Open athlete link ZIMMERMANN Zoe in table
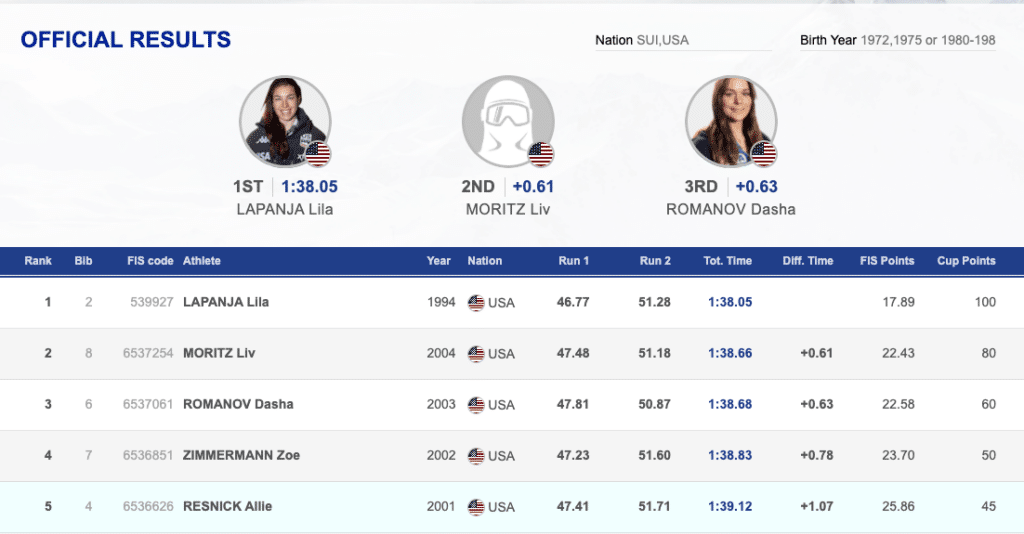The image size is (1024, 534). point(241,455)
